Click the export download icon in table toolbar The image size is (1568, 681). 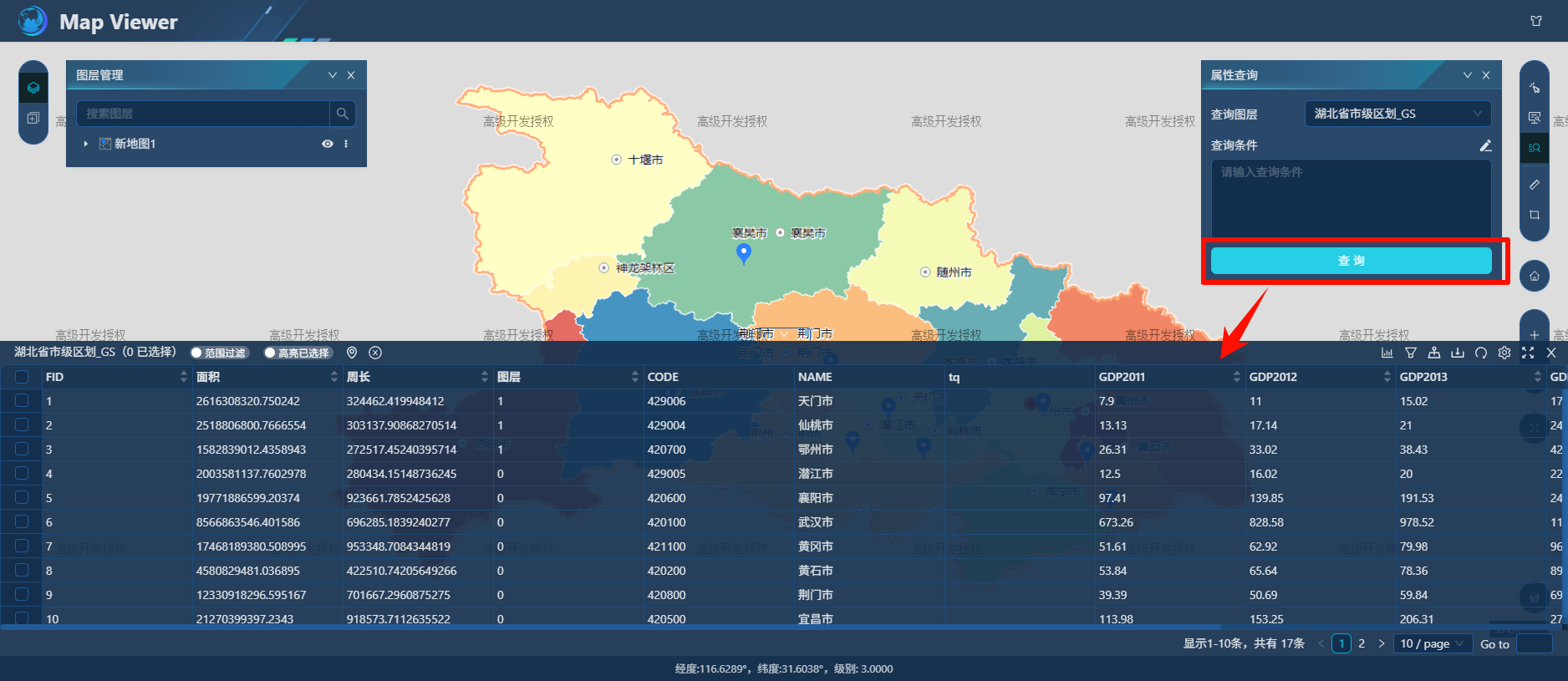pos(1458,353)
